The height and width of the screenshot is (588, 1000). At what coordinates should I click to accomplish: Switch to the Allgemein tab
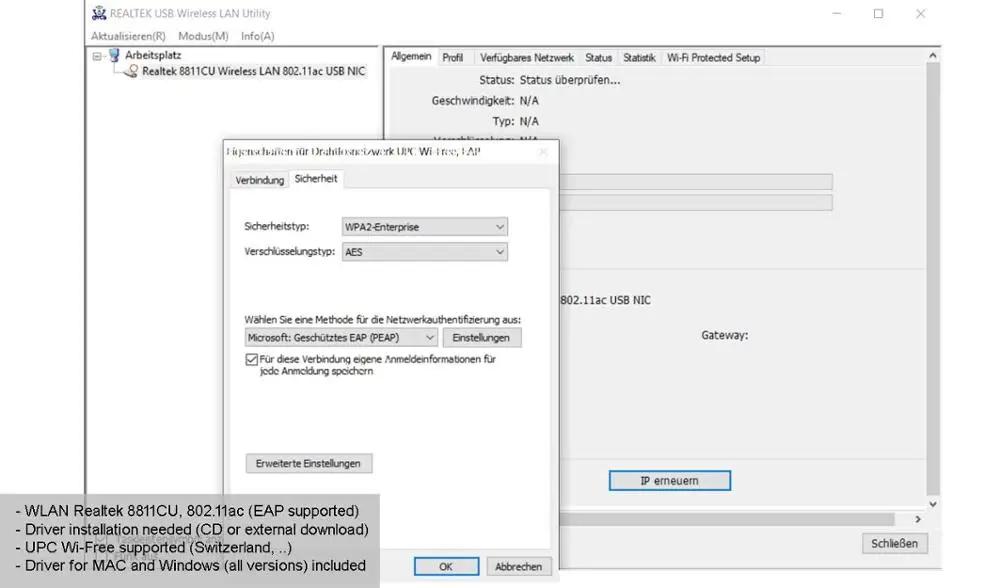[x=411, y=56]
